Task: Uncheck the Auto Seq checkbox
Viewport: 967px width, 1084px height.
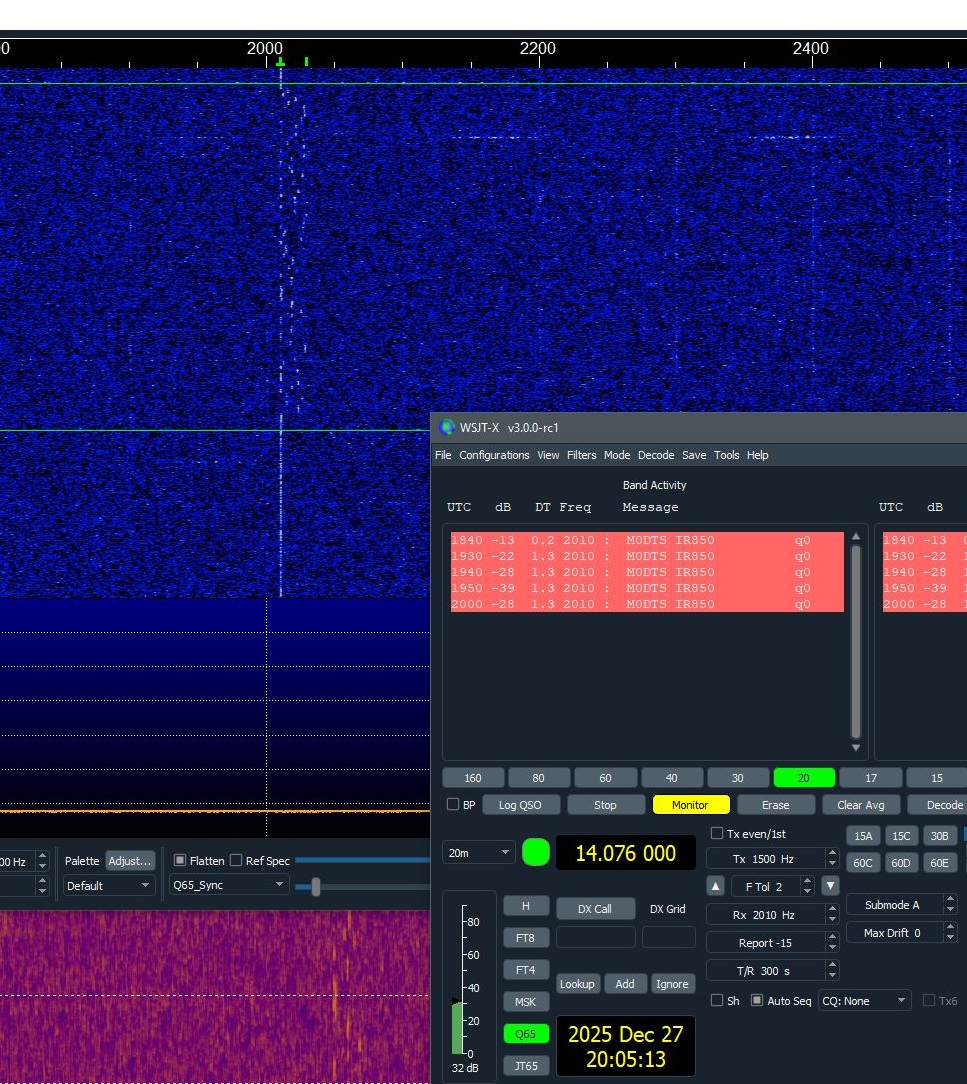Action: (x=757, y=1001)
